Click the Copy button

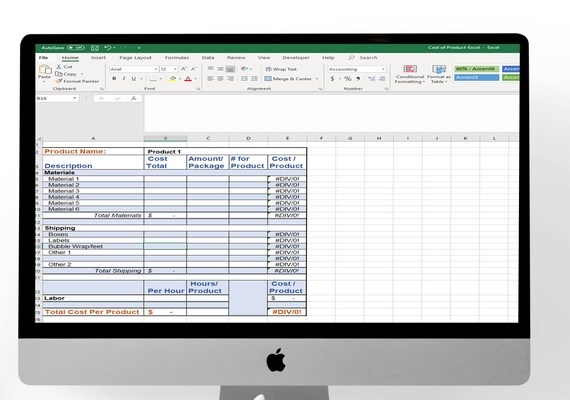tap(66, 74)
